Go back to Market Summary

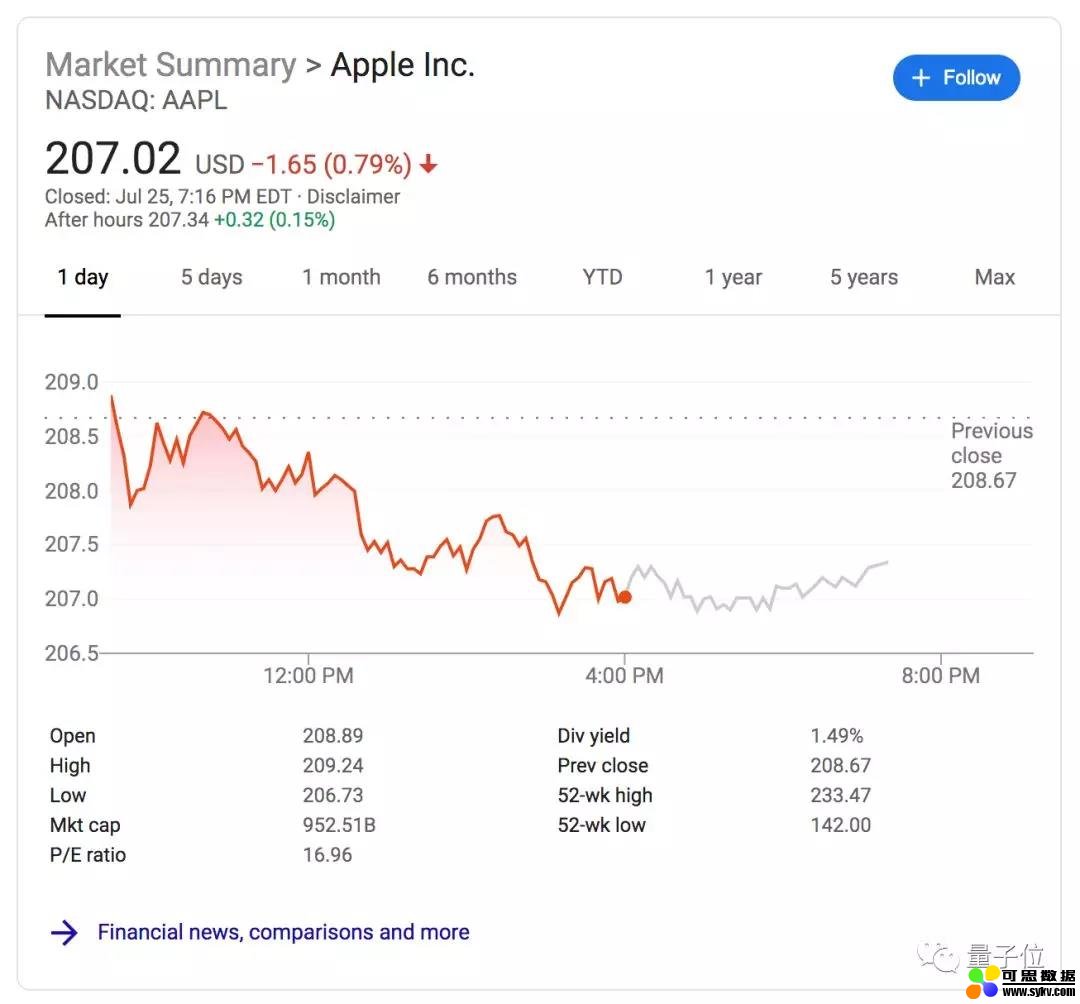171,65
